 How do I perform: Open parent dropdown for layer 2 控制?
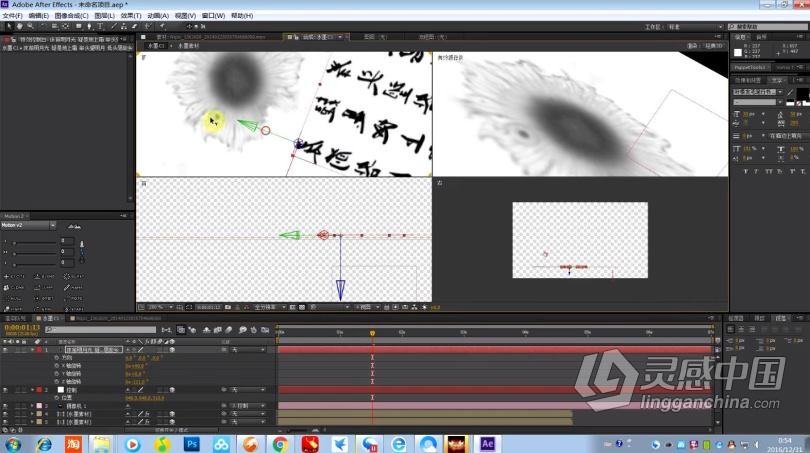[x=248, y=389]
